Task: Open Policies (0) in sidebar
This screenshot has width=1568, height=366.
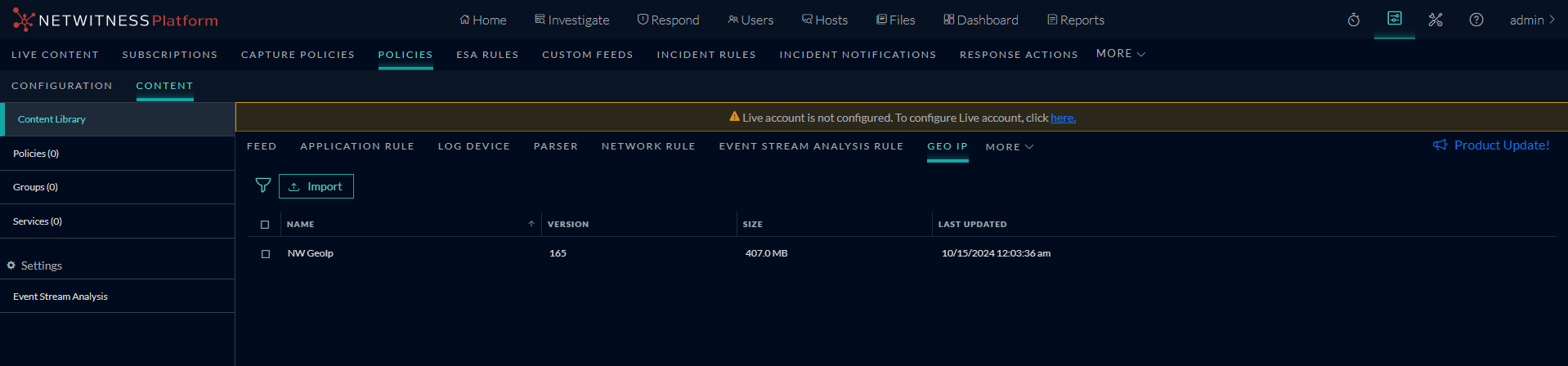Action: 36,154
